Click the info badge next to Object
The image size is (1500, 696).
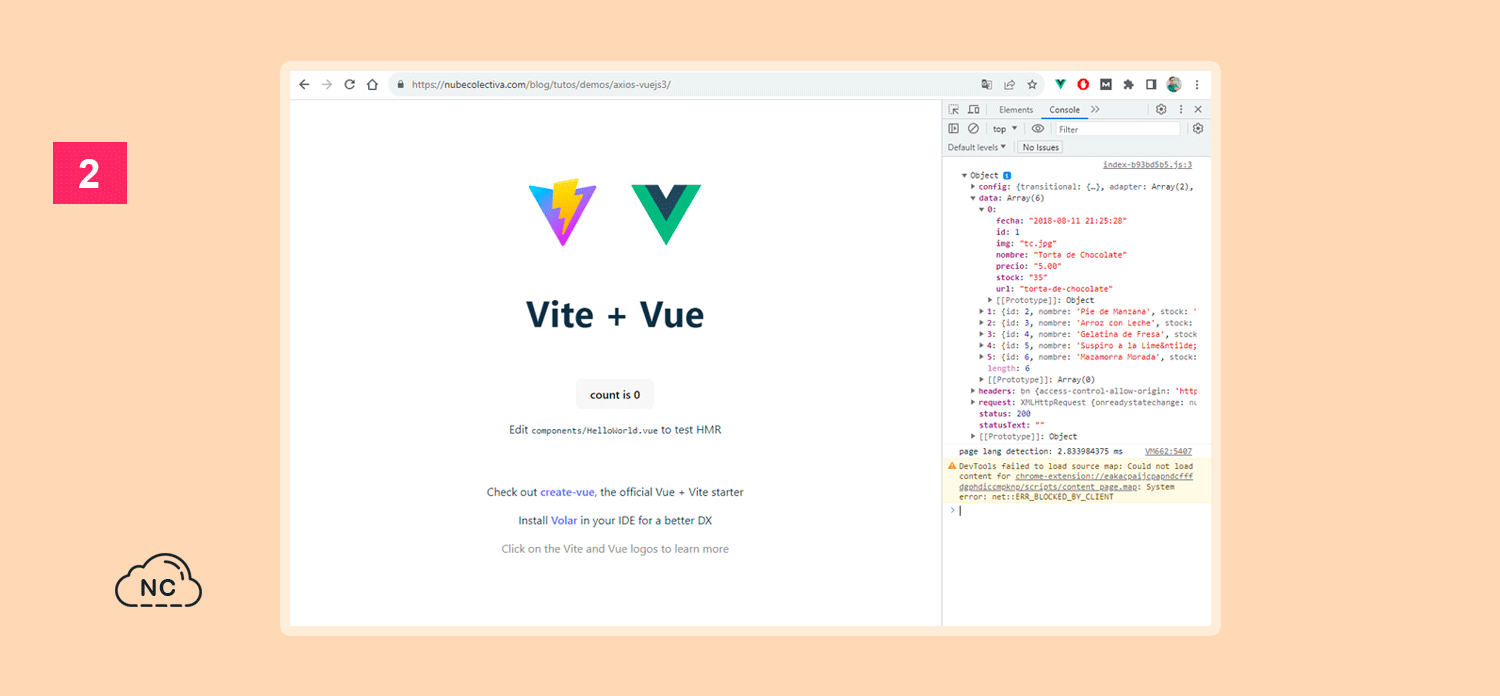coord(1007,175)
